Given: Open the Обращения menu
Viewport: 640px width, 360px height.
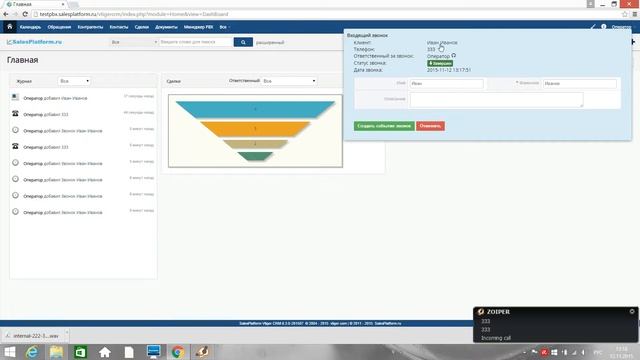Looking at the screenshot, I should (x=59, y=27).
